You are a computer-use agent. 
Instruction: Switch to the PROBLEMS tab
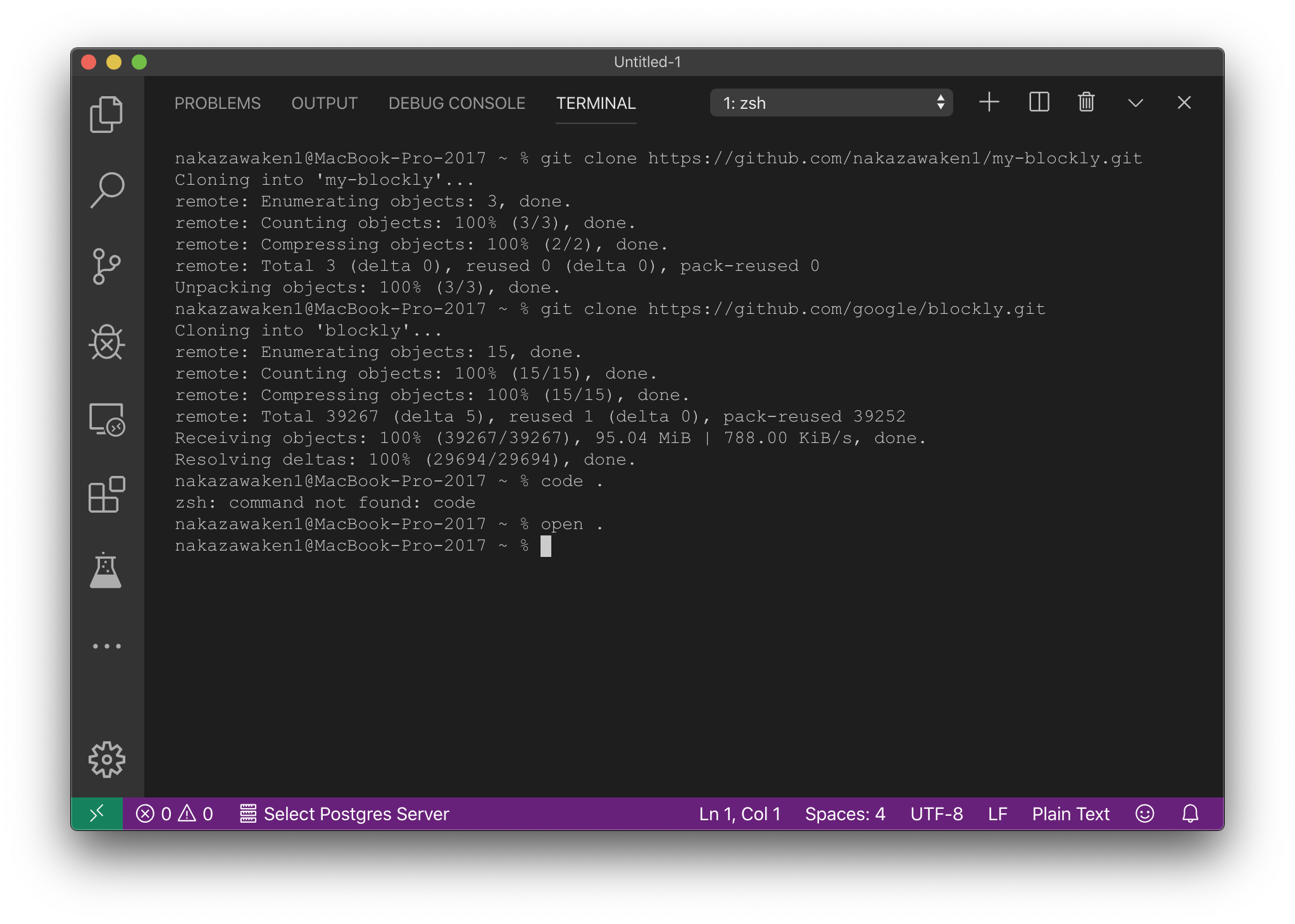[x=218, y=103]
